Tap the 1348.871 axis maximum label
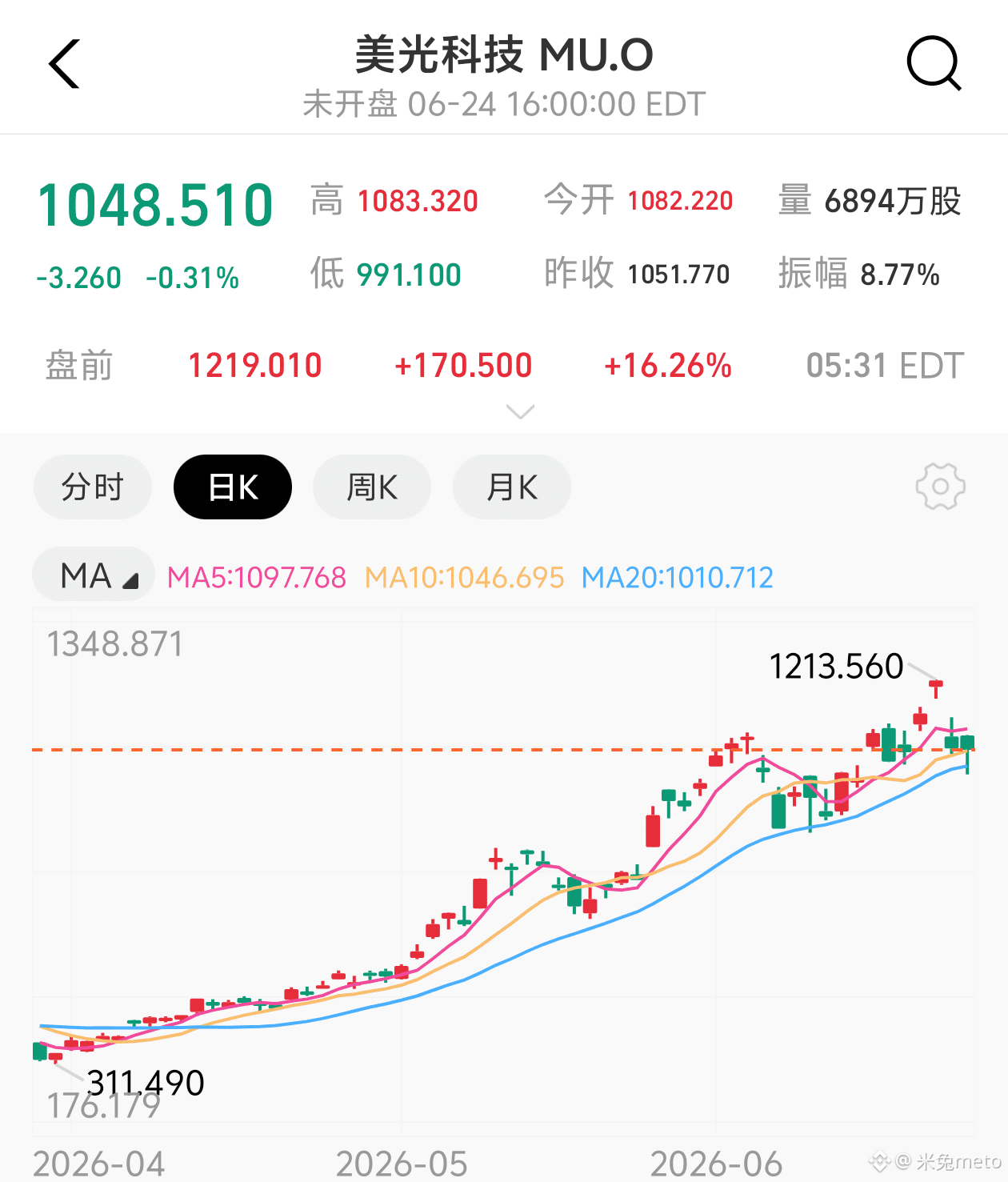This screenshot has height=1182, width=1008. pos(115,643)
